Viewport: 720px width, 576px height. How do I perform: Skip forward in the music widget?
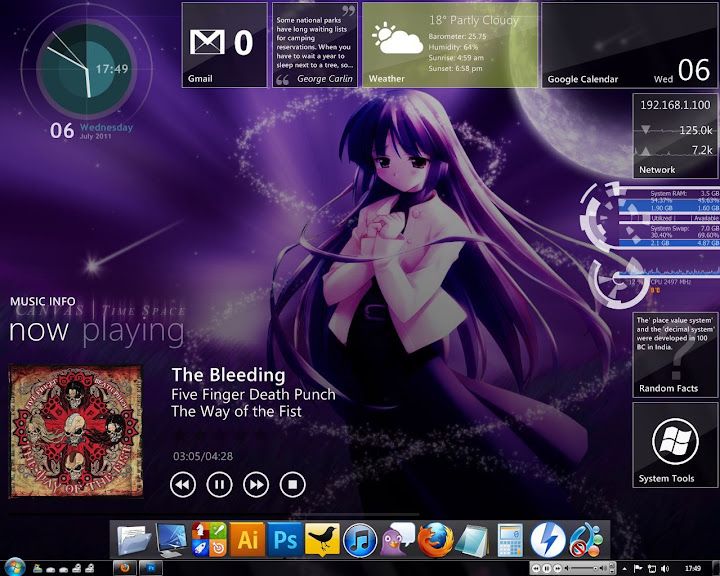point(256,485)
